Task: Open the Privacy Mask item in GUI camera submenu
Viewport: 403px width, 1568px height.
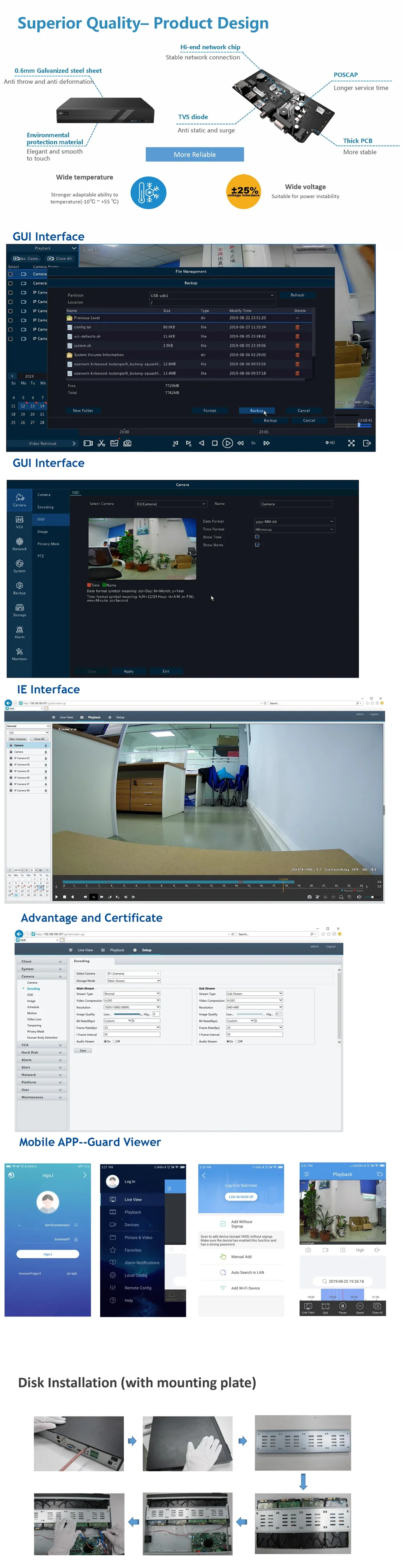Action: click(x=48, y=544)
